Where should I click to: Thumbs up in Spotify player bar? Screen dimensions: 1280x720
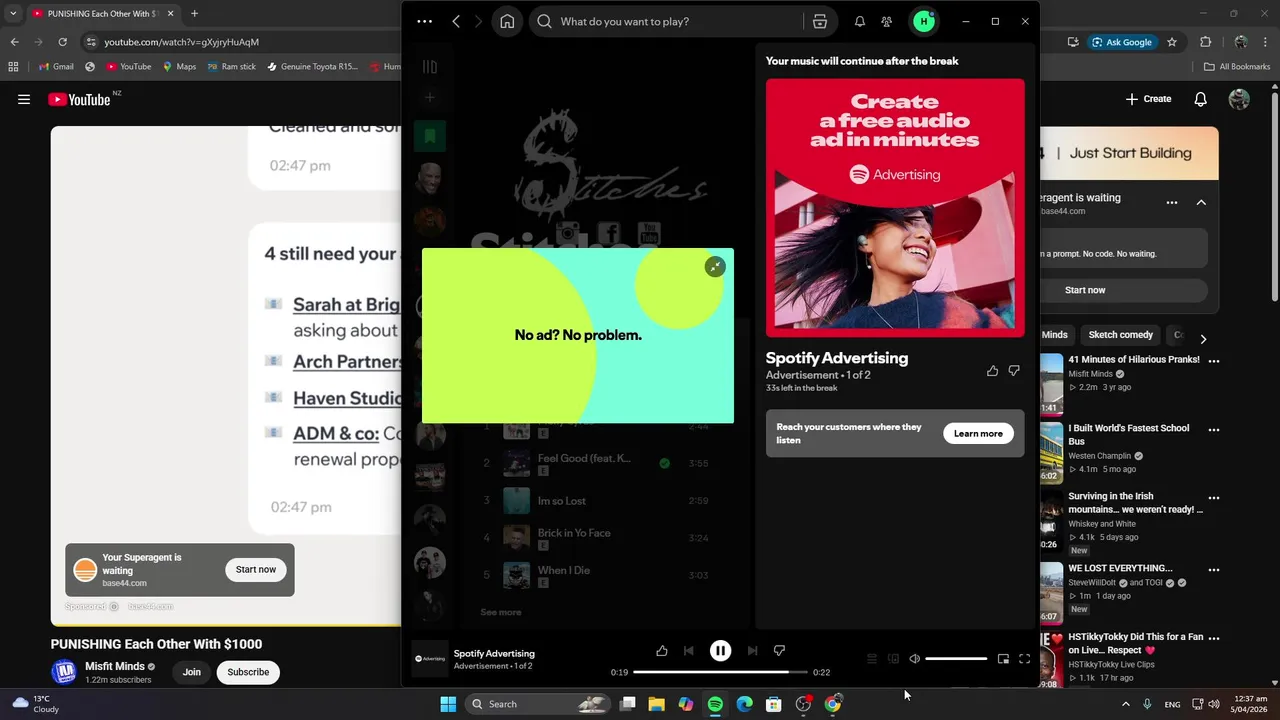pyautogui.click(x=662, y=650)
